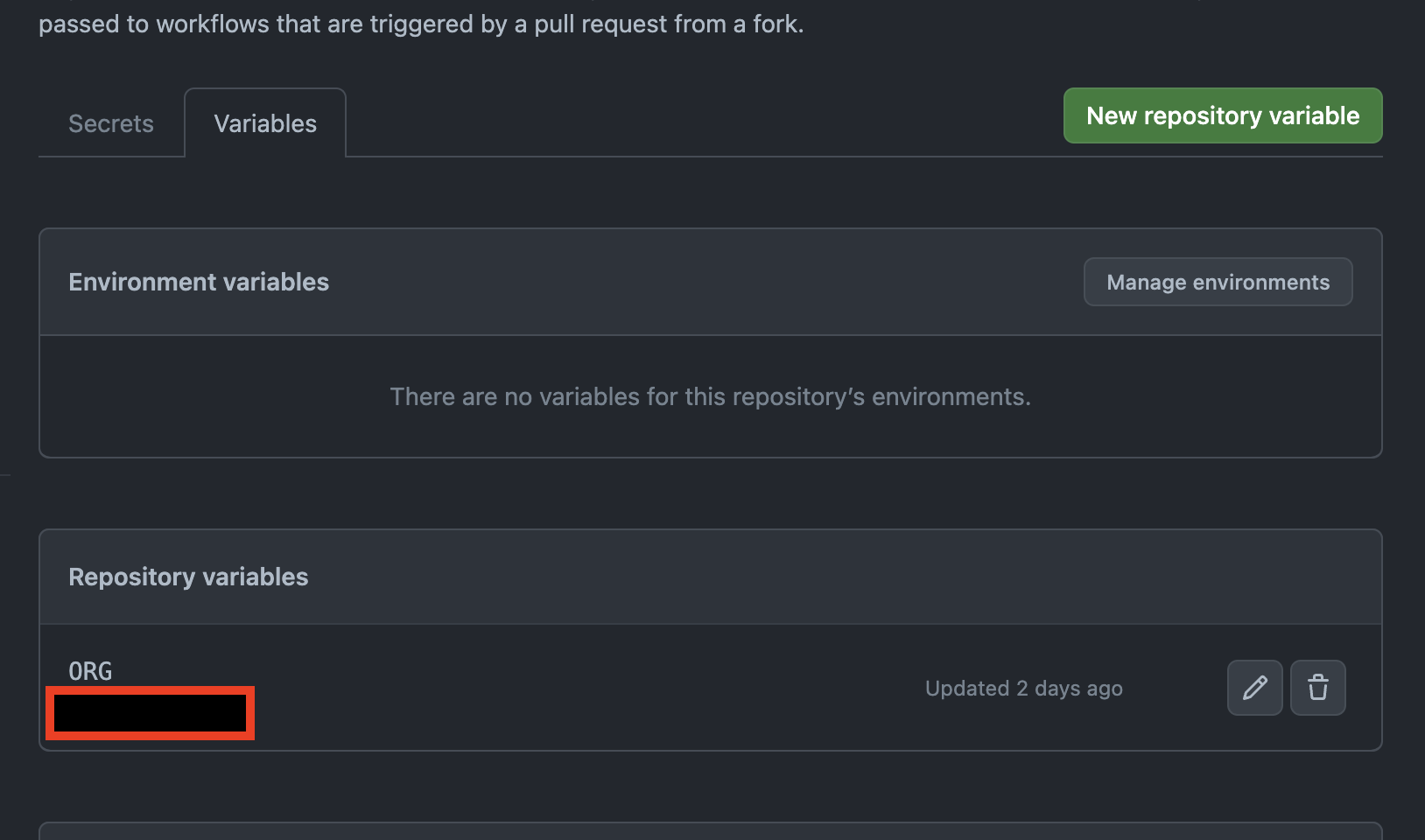Click the ORG variable name
Image resolution: width=1425 pixels, height=840 pixels.
[90, 671]
